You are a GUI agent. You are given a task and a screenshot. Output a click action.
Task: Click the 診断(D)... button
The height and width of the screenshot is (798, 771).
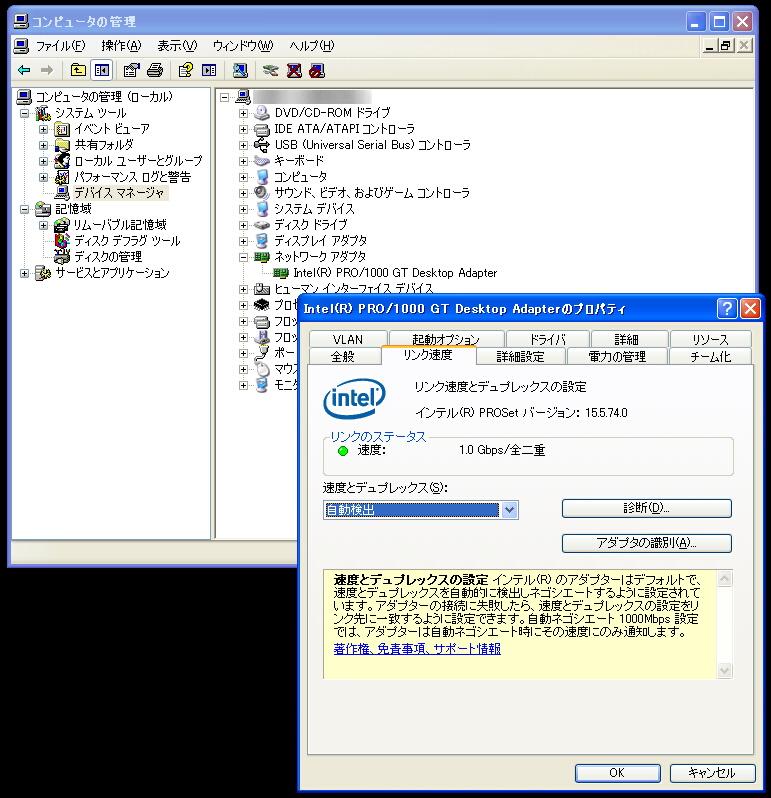pos(646,508)
